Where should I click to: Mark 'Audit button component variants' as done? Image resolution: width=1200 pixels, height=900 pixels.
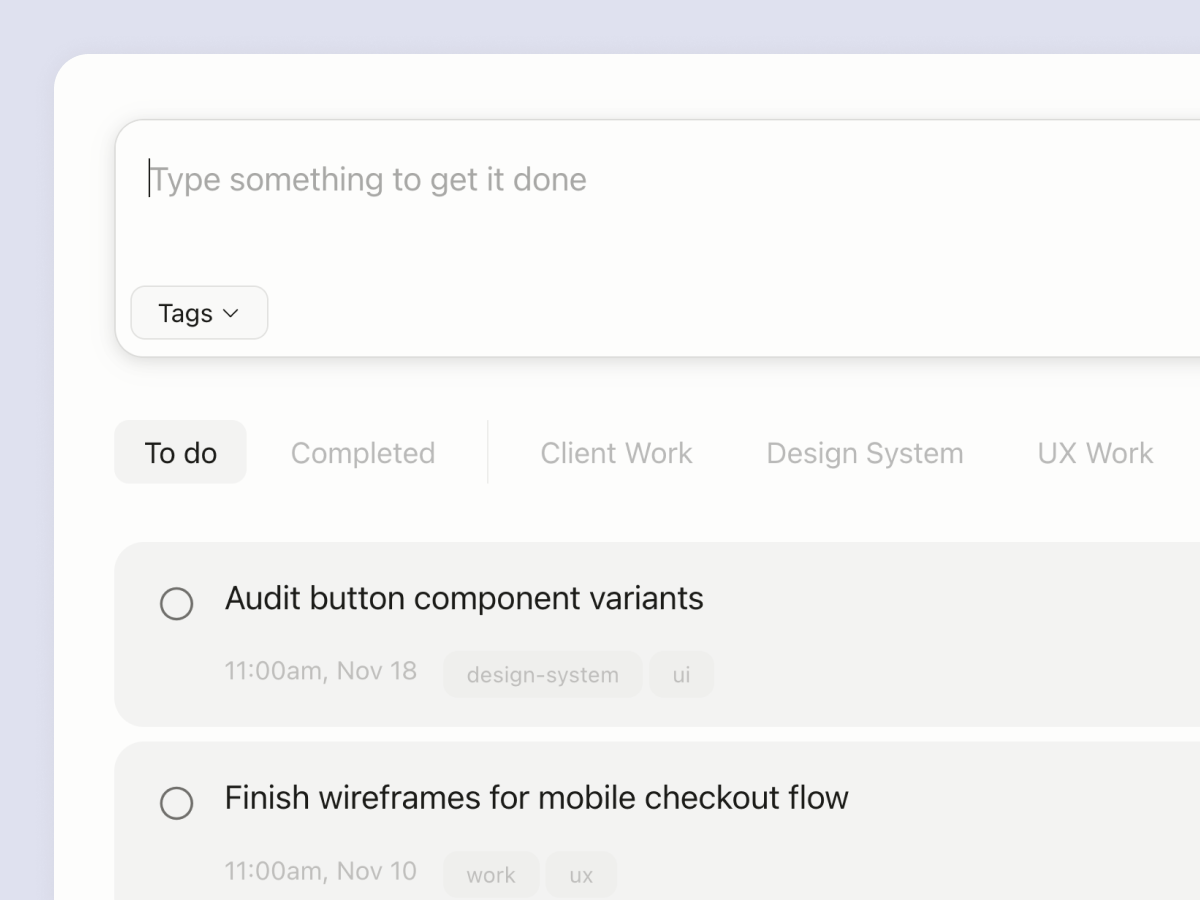click(x=177, y=604)
